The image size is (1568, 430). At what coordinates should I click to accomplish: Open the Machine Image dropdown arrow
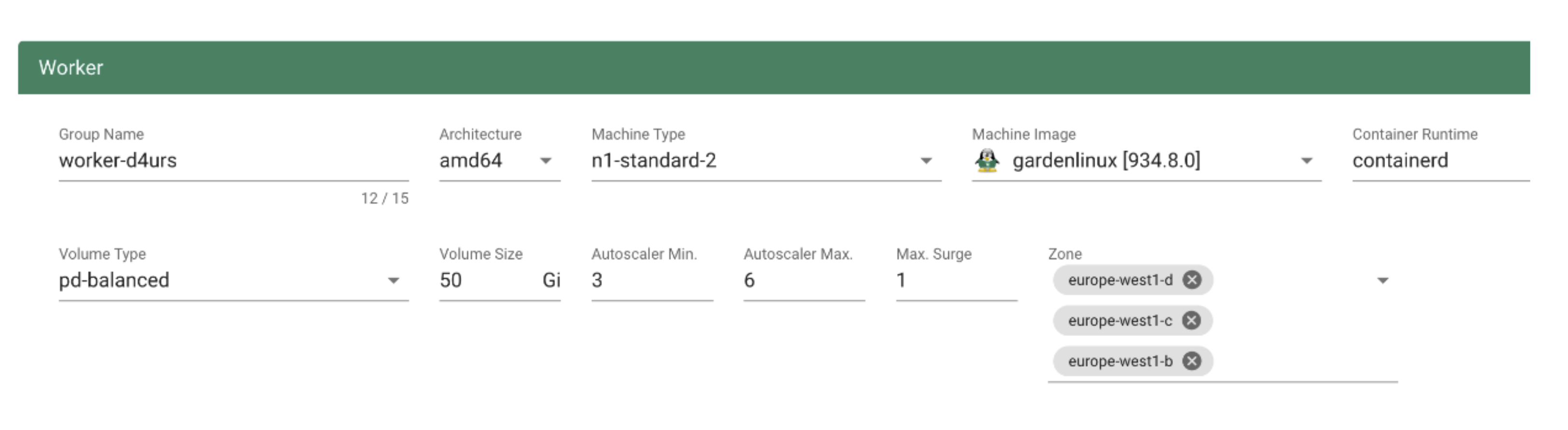click(x=1306, y=161)
